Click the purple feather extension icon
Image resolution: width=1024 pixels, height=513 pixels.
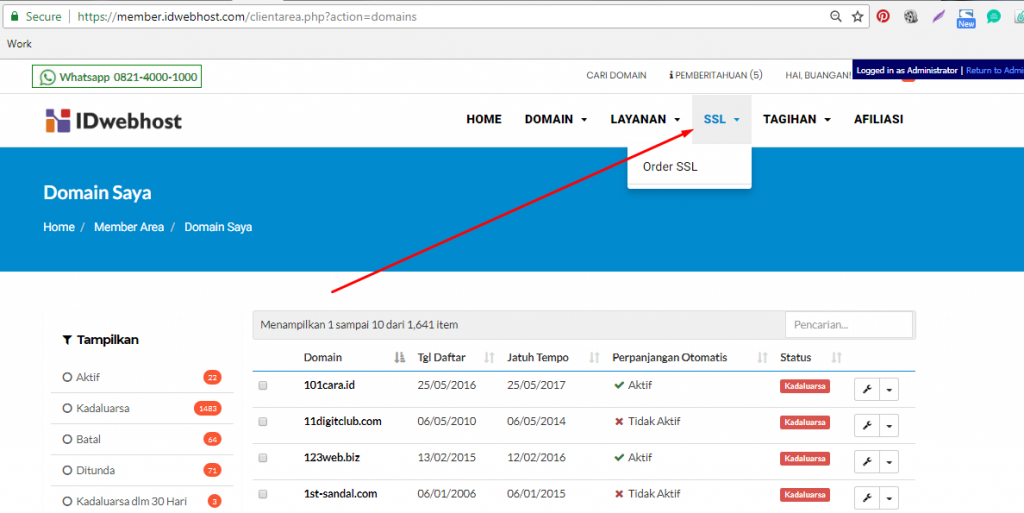point(938,17)
